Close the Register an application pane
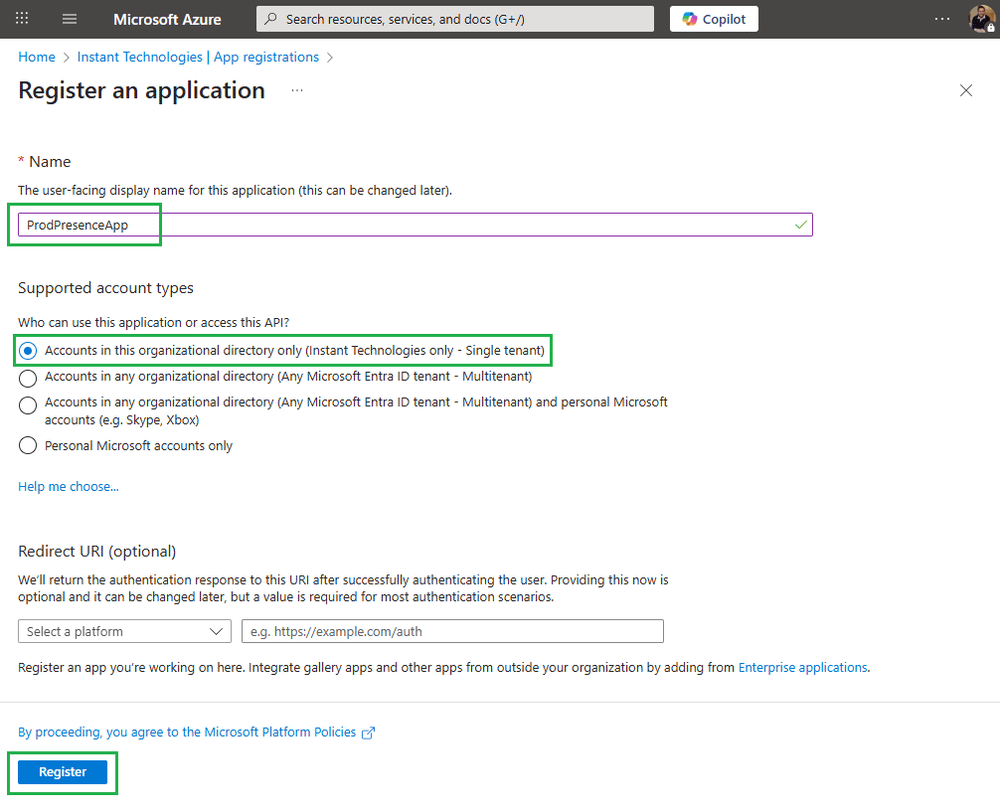1000x801 pixels. [966, 91]
